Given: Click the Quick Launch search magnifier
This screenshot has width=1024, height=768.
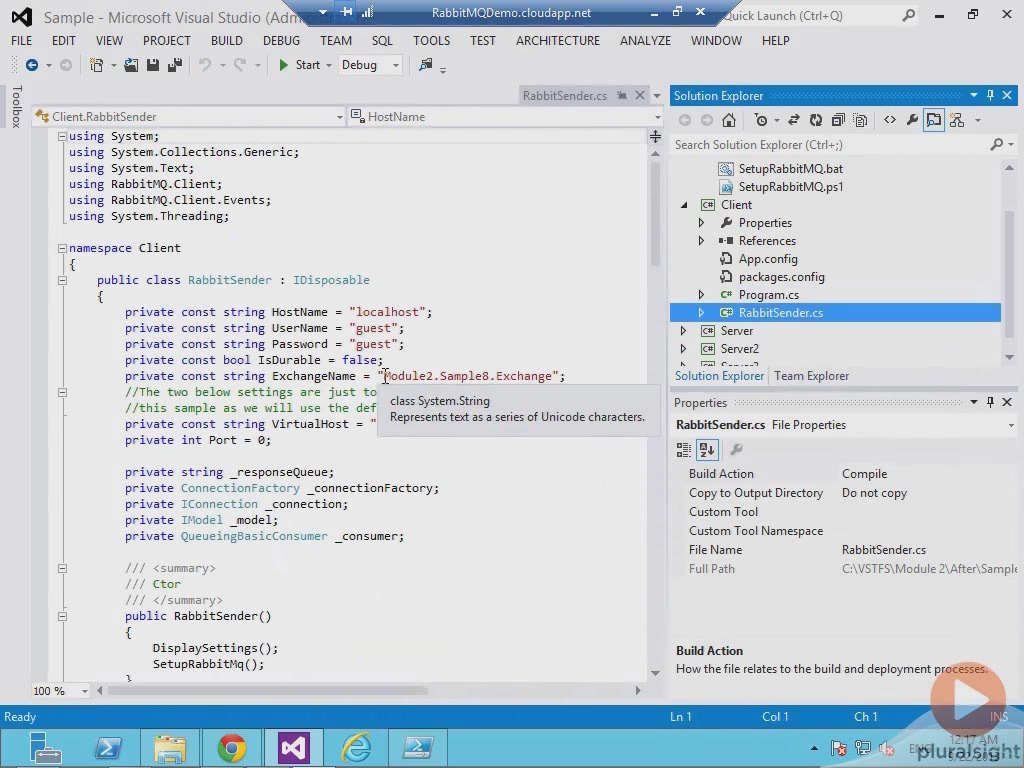Looking at the screenshot, I should tap(908, 16).
